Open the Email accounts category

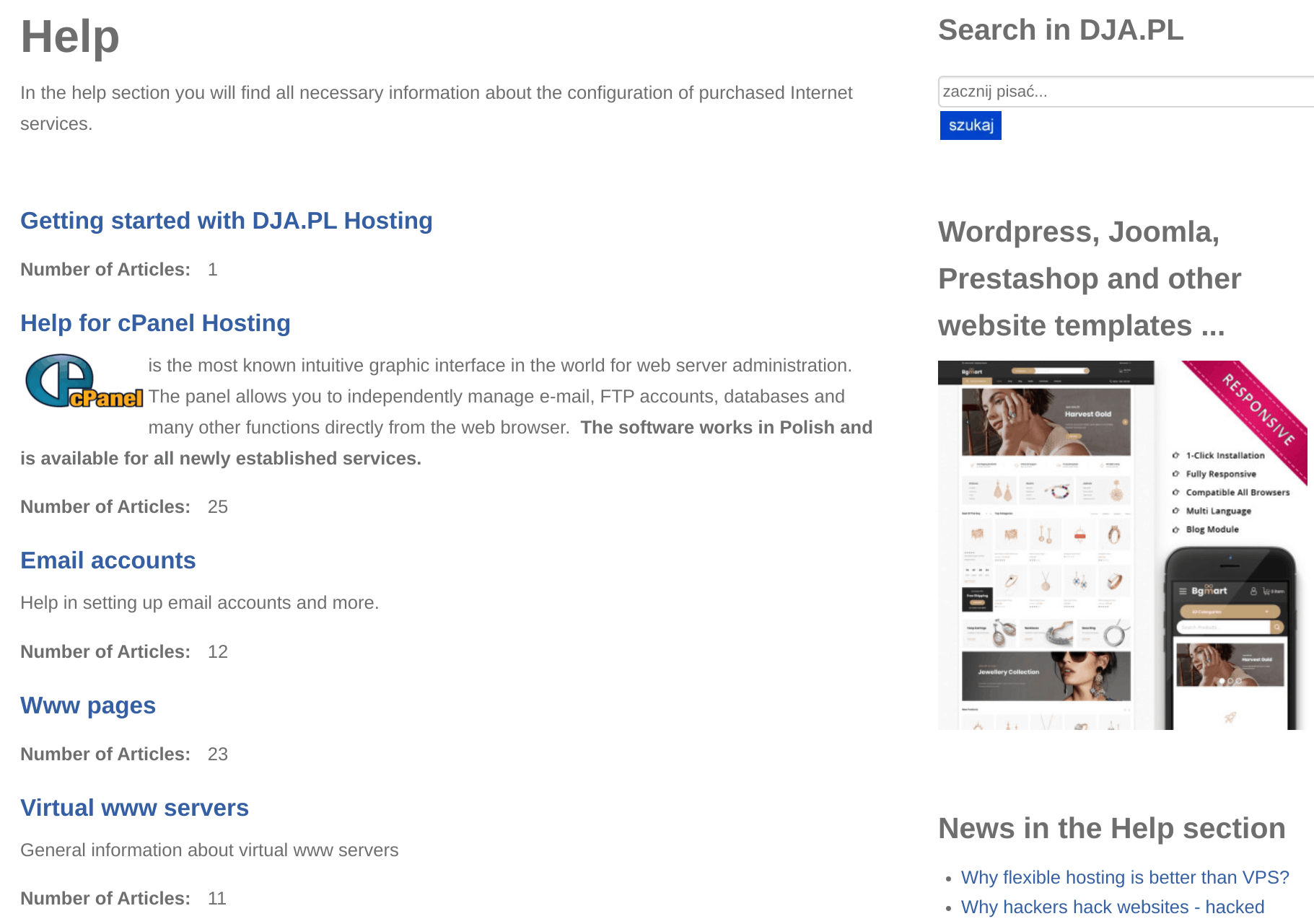pos(108,560)
